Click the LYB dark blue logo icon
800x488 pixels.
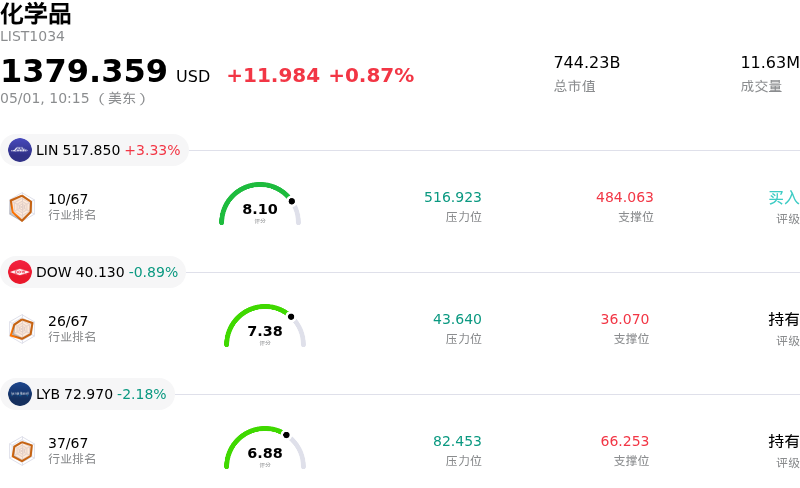tap(20, 394)
